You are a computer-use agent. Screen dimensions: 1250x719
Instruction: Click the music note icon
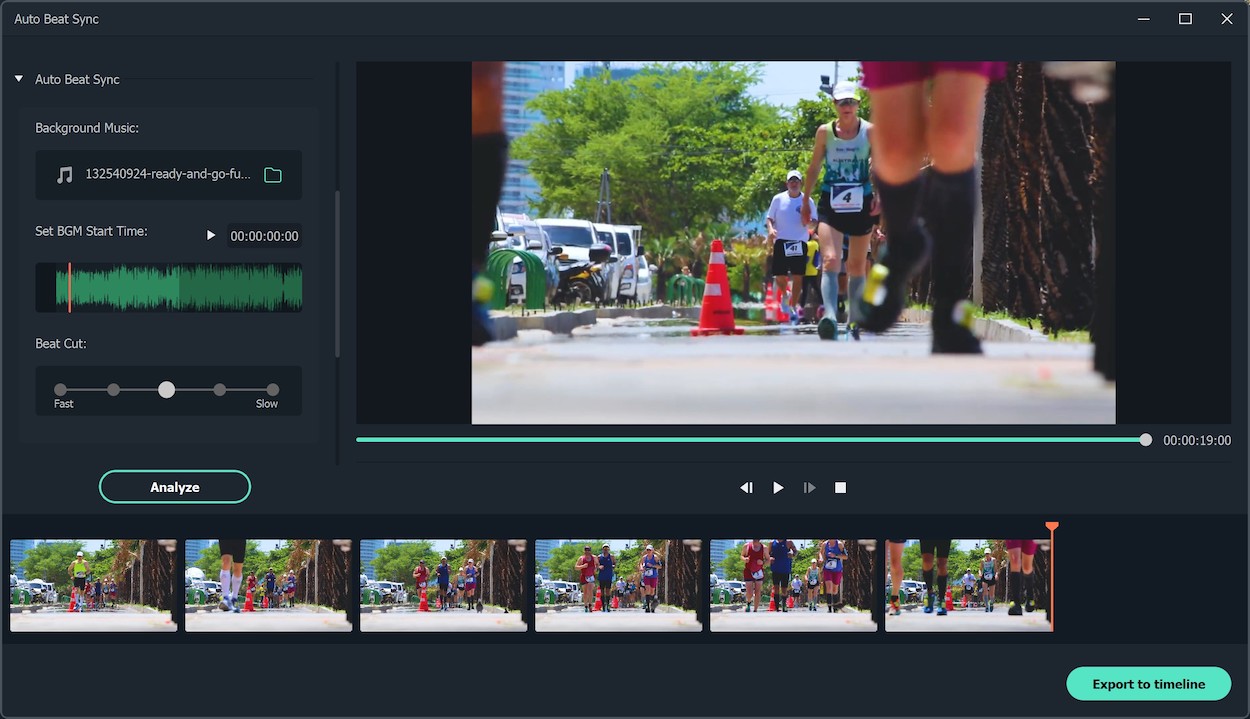click(x=65, y=175)
